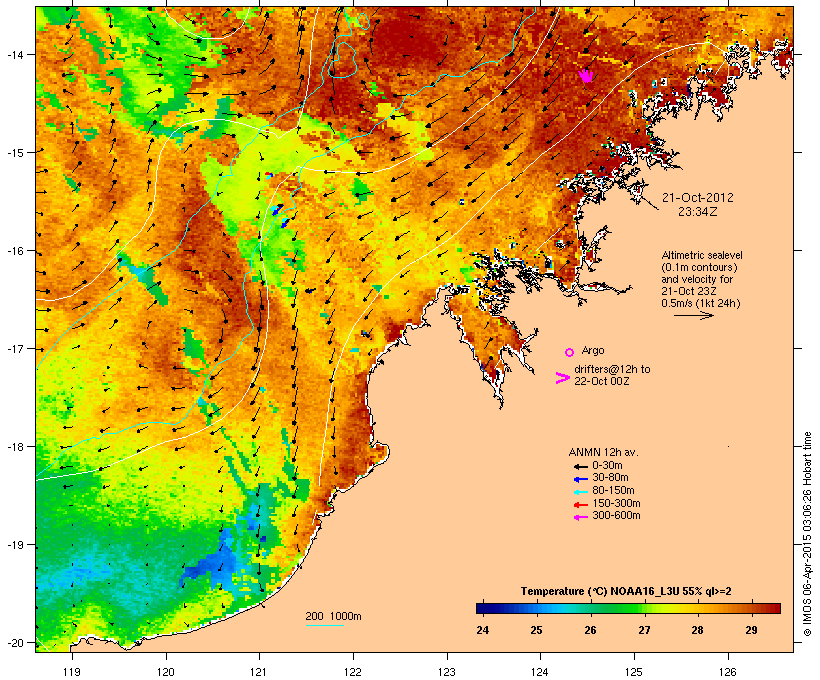This screenshot has height=680, width=820.
Task: Click the cyan 200m isobath legend line
Action: (324, 625)
